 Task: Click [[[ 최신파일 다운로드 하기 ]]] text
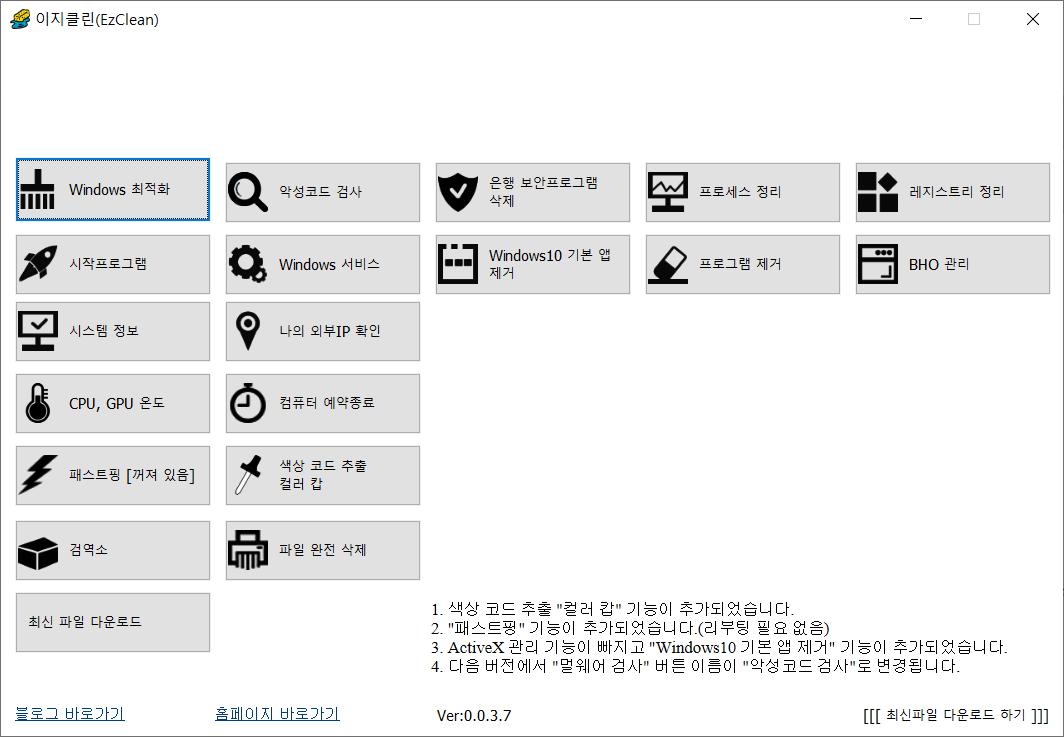click(955, 715)
